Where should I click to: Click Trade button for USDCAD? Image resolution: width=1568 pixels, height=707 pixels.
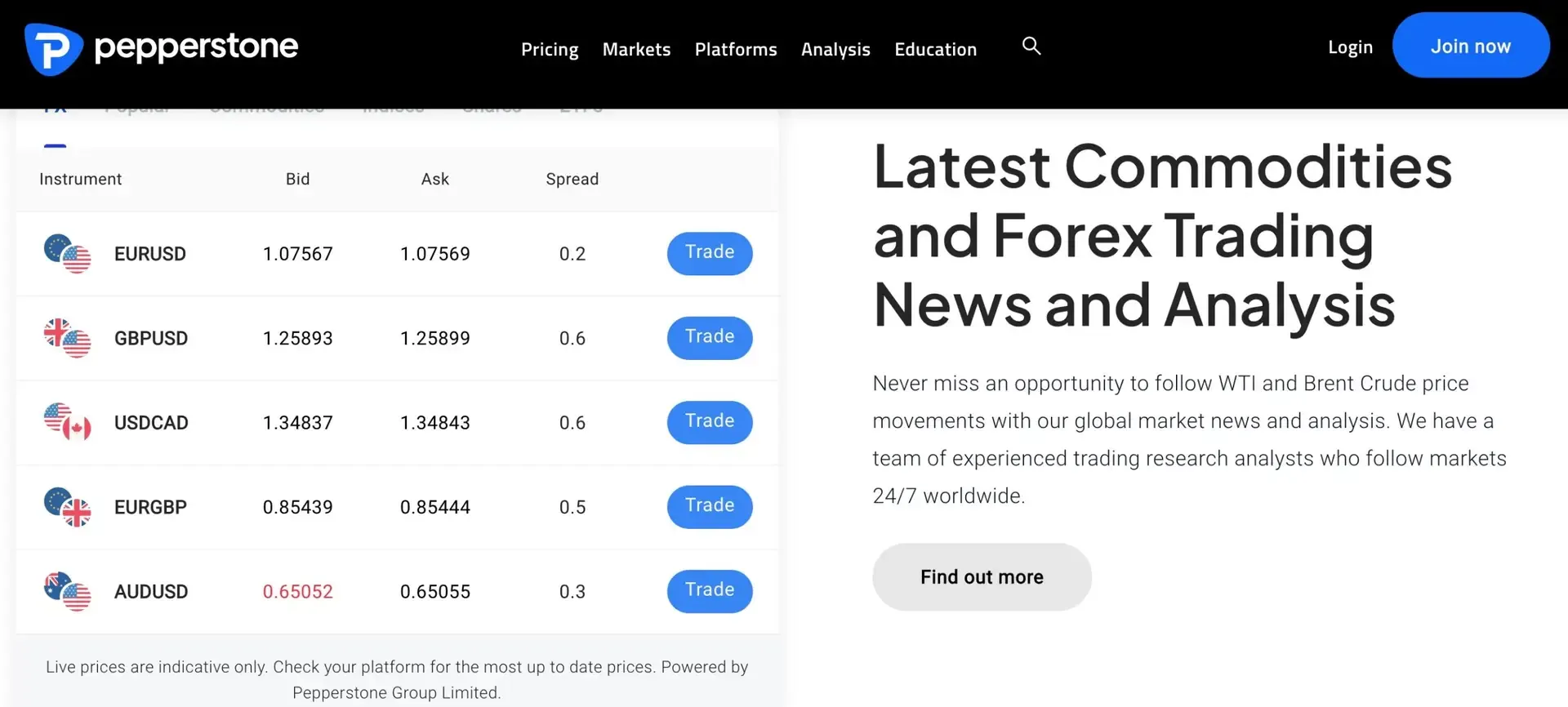pyautogui.click(x=710, y=422)
